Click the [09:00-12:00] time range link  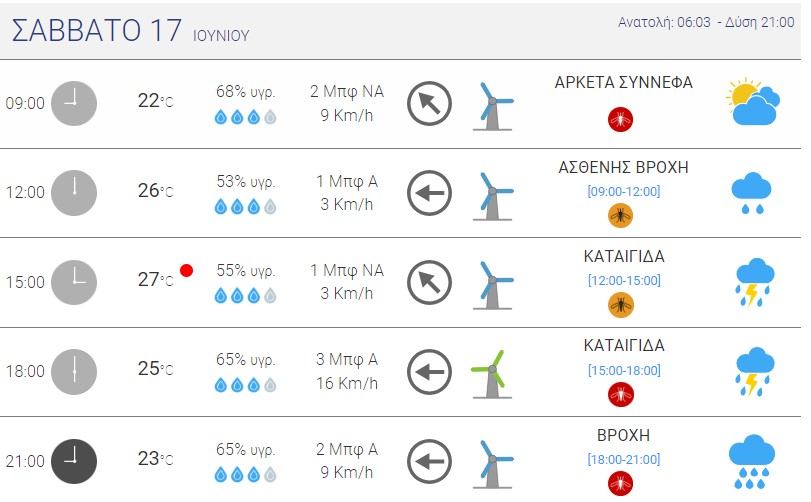pyautogui.click(x=624, y=191)
